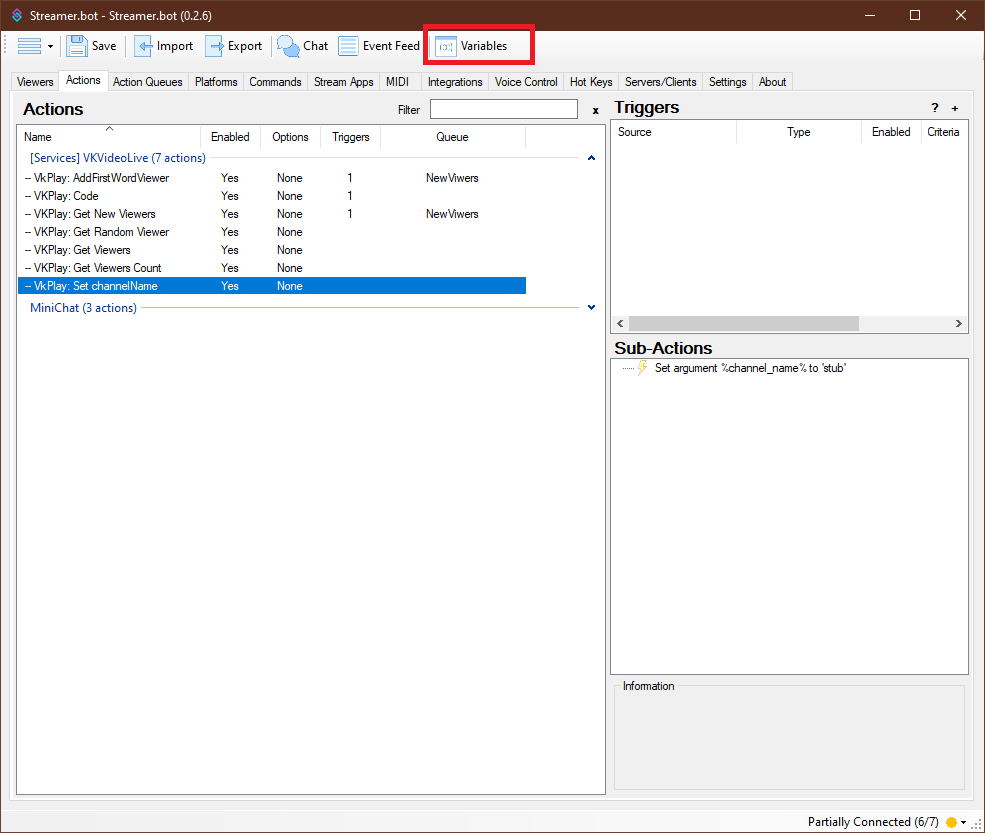985x833 pixels.
Task: Click the Triggers scrollbar left arrow
Action: pos(621,324)
